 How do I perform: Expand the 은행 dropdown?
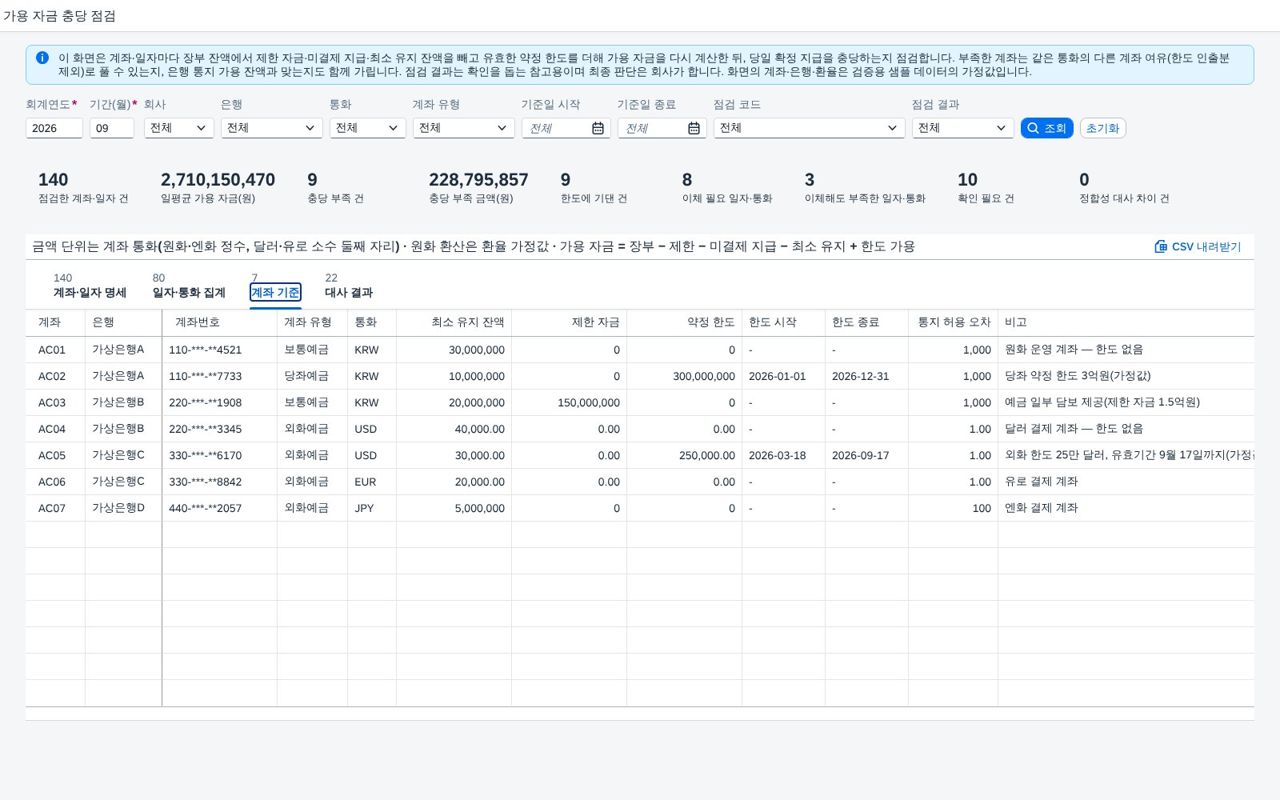[x=271, y=128]
